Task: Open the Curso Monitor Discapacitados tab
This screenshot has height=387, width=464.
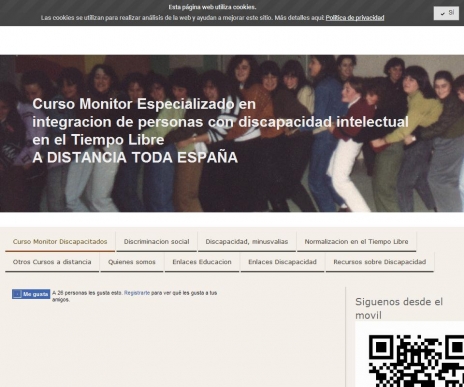Action: [60, 242]
